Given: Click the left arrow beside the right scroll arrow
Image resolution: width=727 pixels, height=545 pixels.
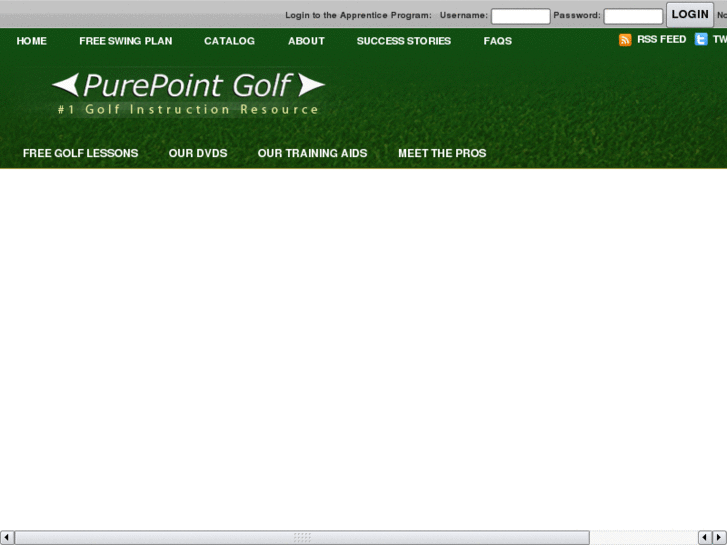Looking at the screenshot, I should tap(705, 538).
